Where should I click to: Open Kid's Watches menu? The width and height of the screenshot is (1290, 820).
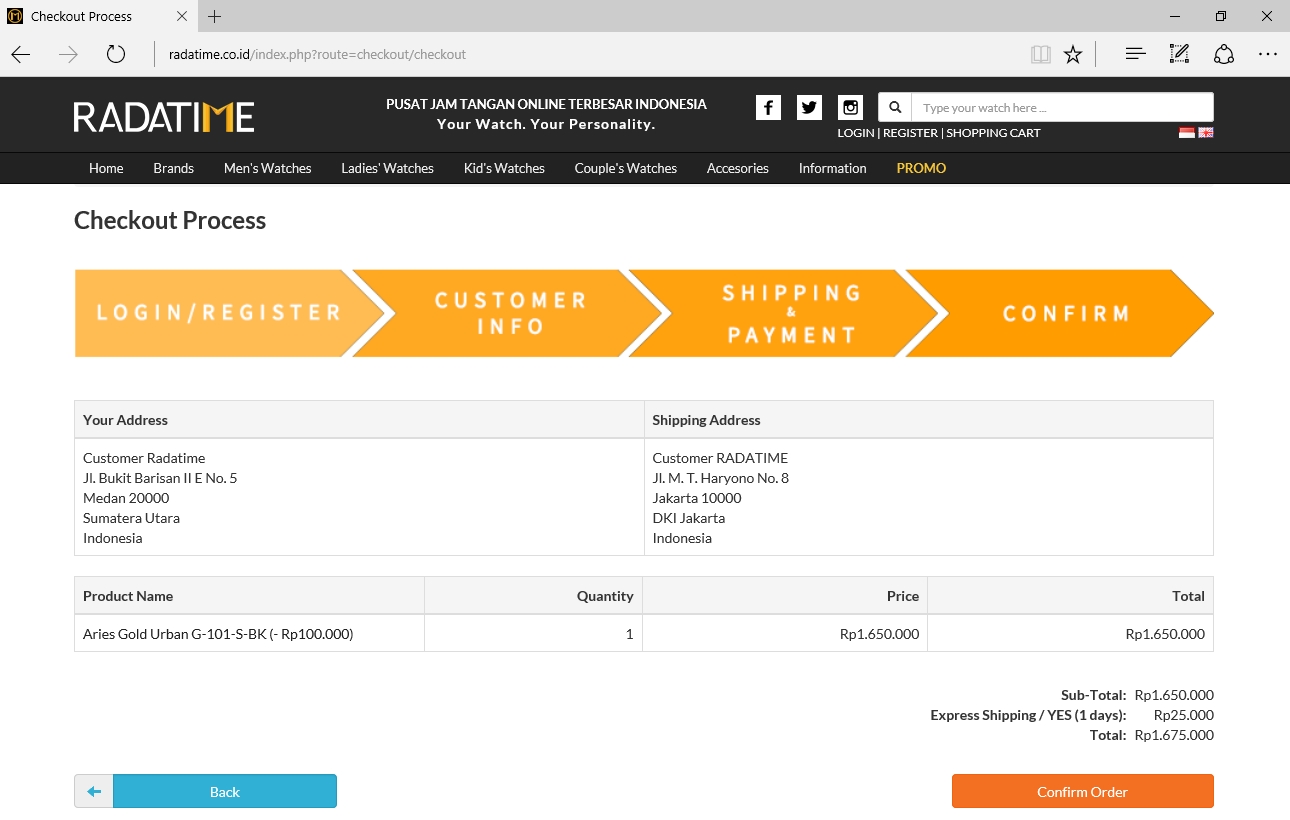504,168
